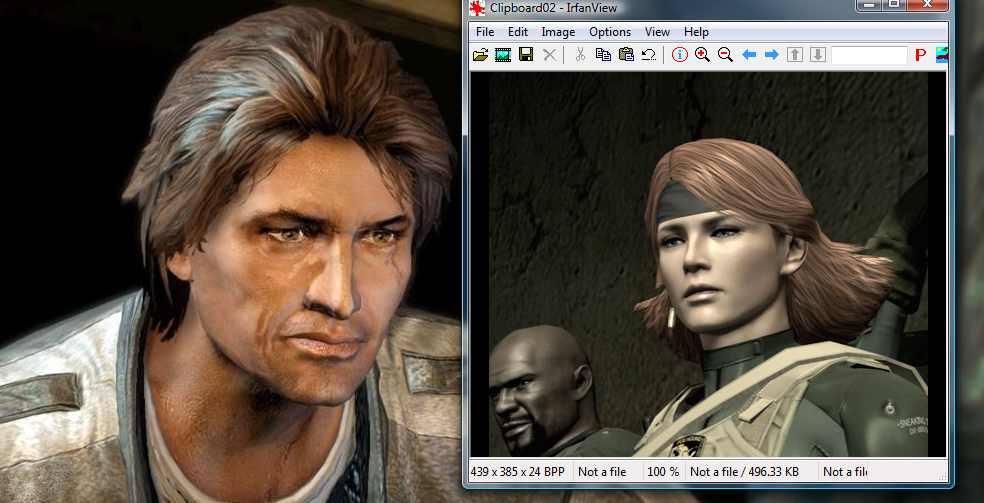The width and height of the screenshot is (984, 503).
Task: Click the 'Not a file / 496.33 KB' status text
Action: click(744, 472)
